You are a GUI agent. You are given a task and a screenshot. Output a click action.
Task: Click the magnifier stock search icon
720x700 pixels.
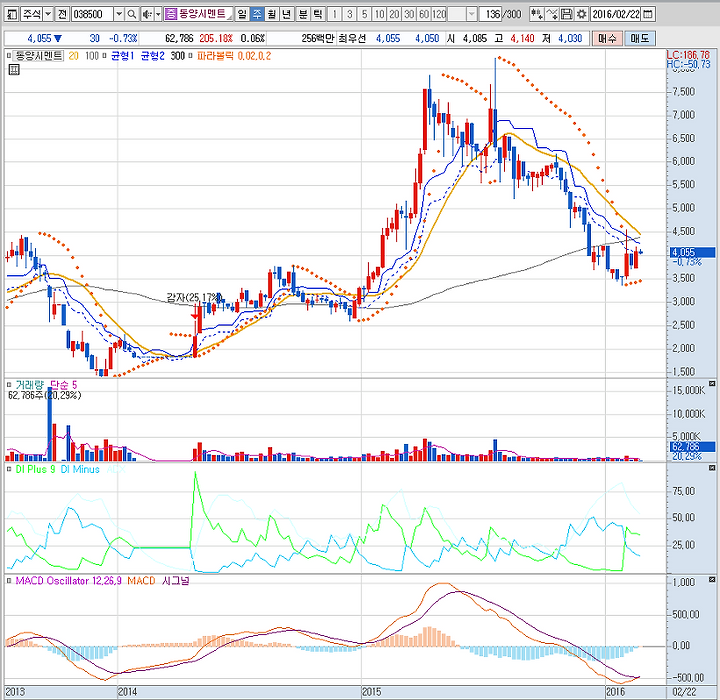(132, 14)
